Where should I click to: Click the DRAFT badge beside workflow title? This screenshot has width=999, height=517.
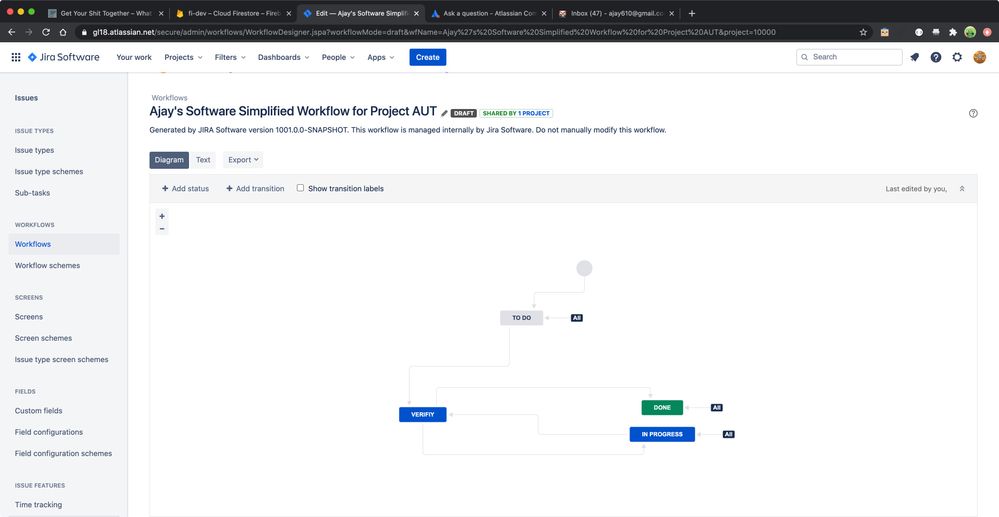point(464,113)
